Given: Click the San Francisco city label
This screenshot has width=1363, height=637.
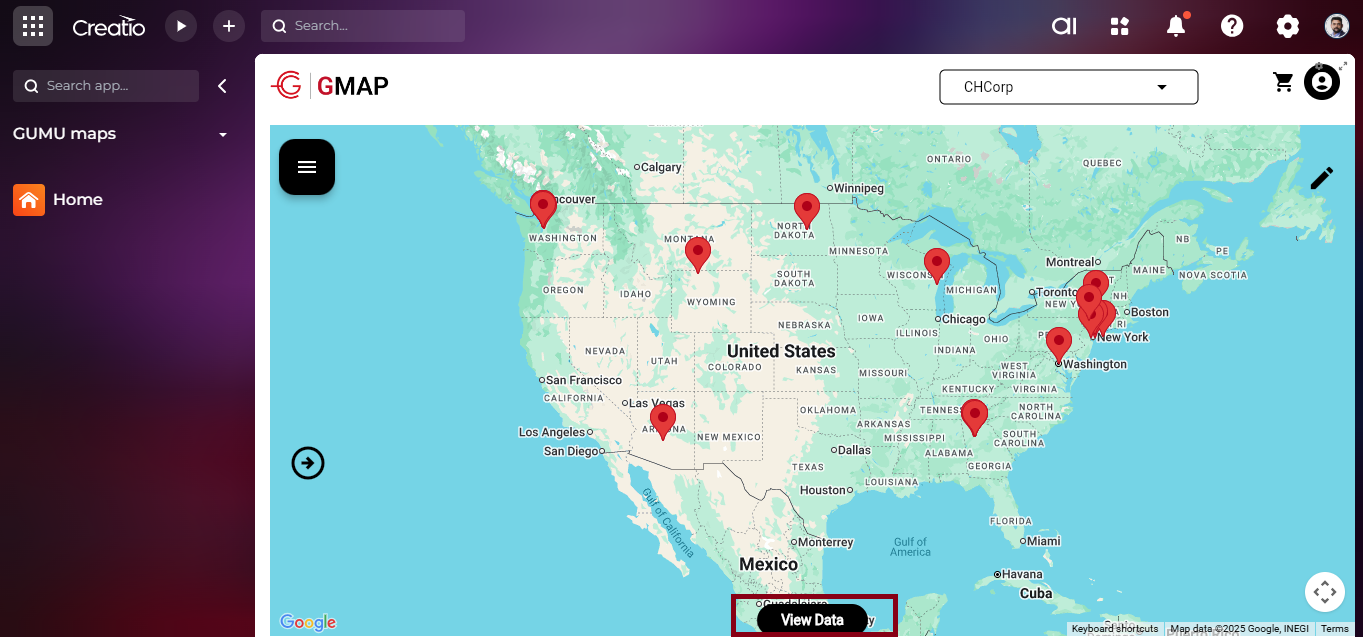Looking at the screenshot, I should click(584, 380).
